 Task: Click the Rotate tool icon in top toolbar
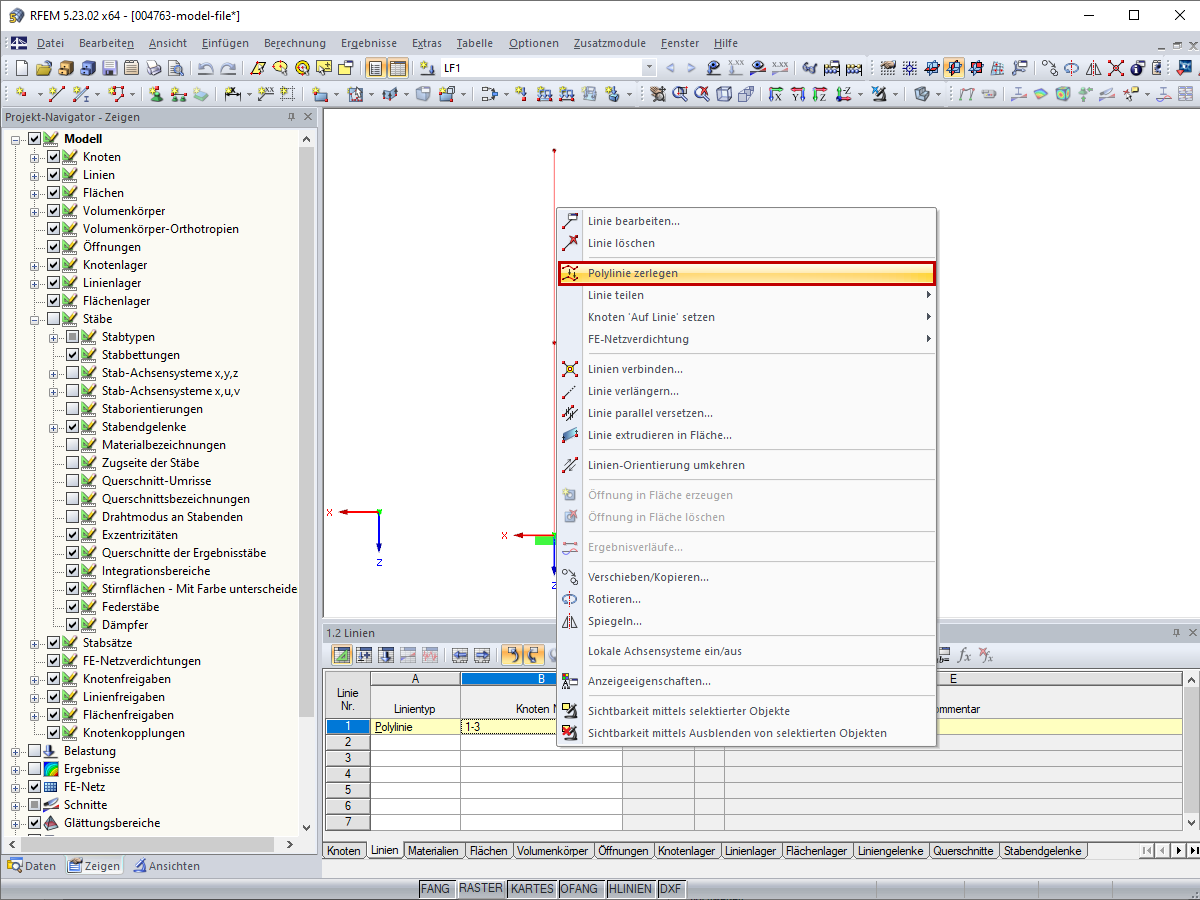tap(1071, 68)
